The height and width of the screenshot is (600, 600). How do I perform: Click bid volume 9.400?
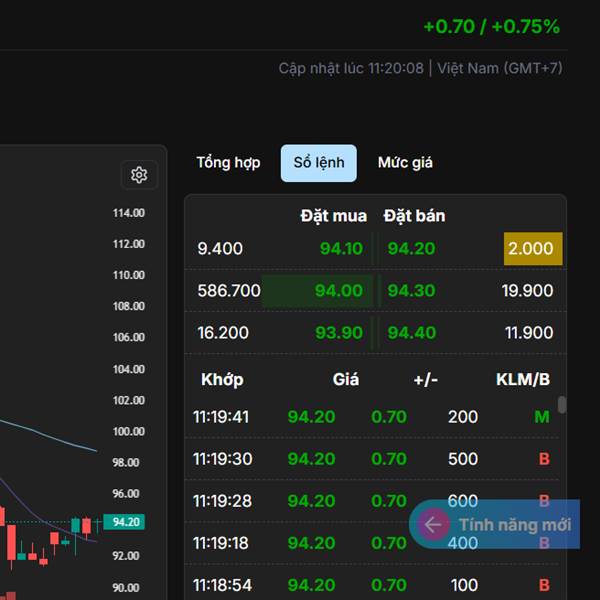click(220, 249)
